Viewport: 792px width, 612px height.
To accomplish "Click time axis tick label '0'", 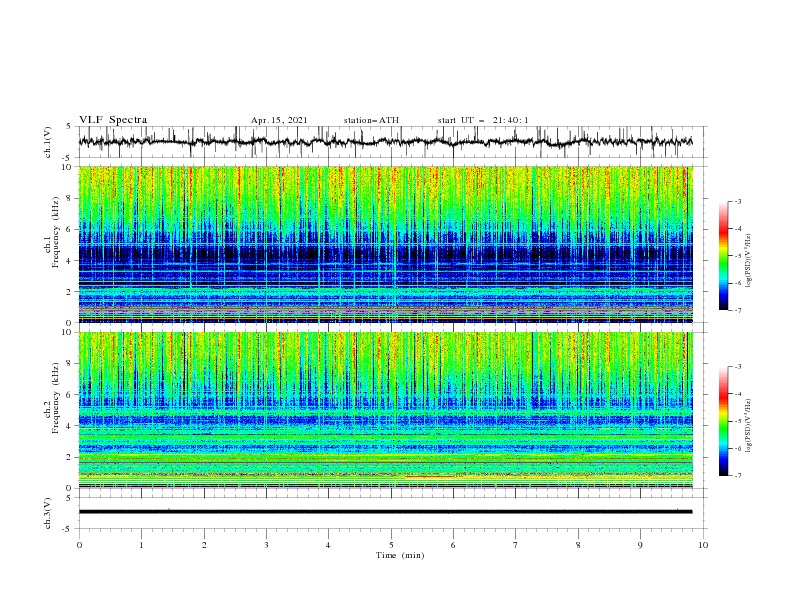I will (79, 545).
